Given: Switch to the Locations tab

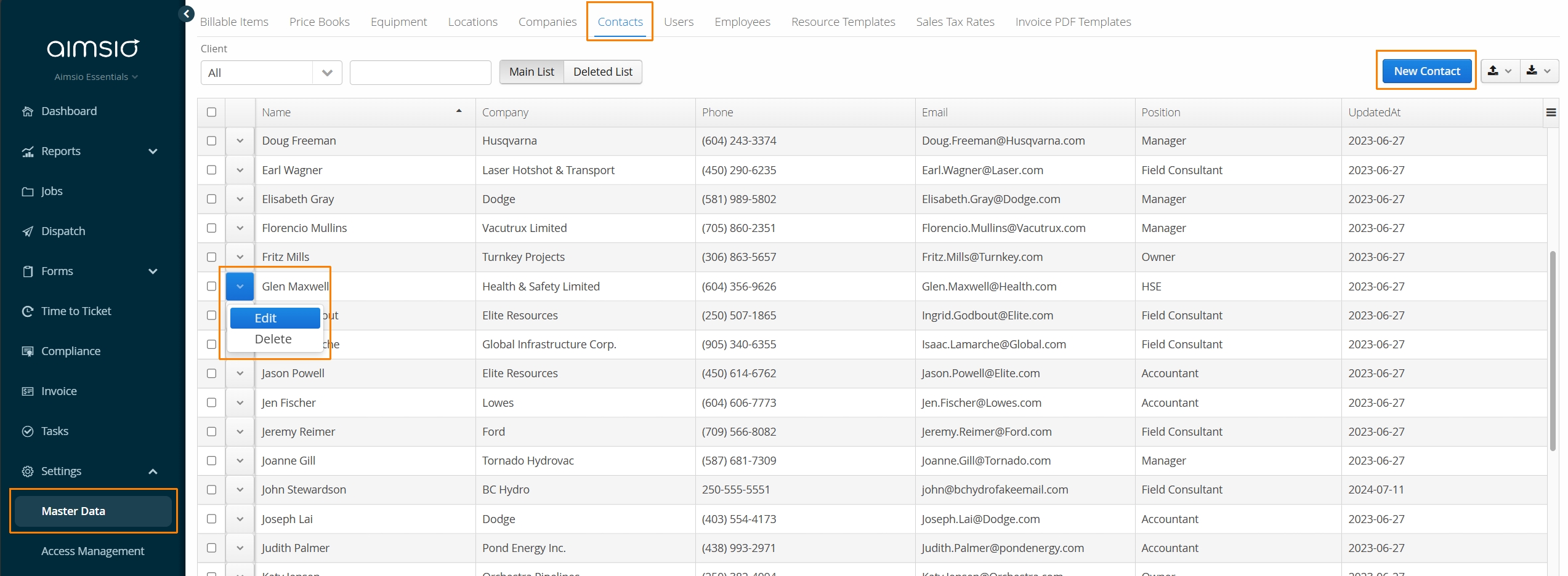Looking at the screenshot, I should tap(472, 22).
